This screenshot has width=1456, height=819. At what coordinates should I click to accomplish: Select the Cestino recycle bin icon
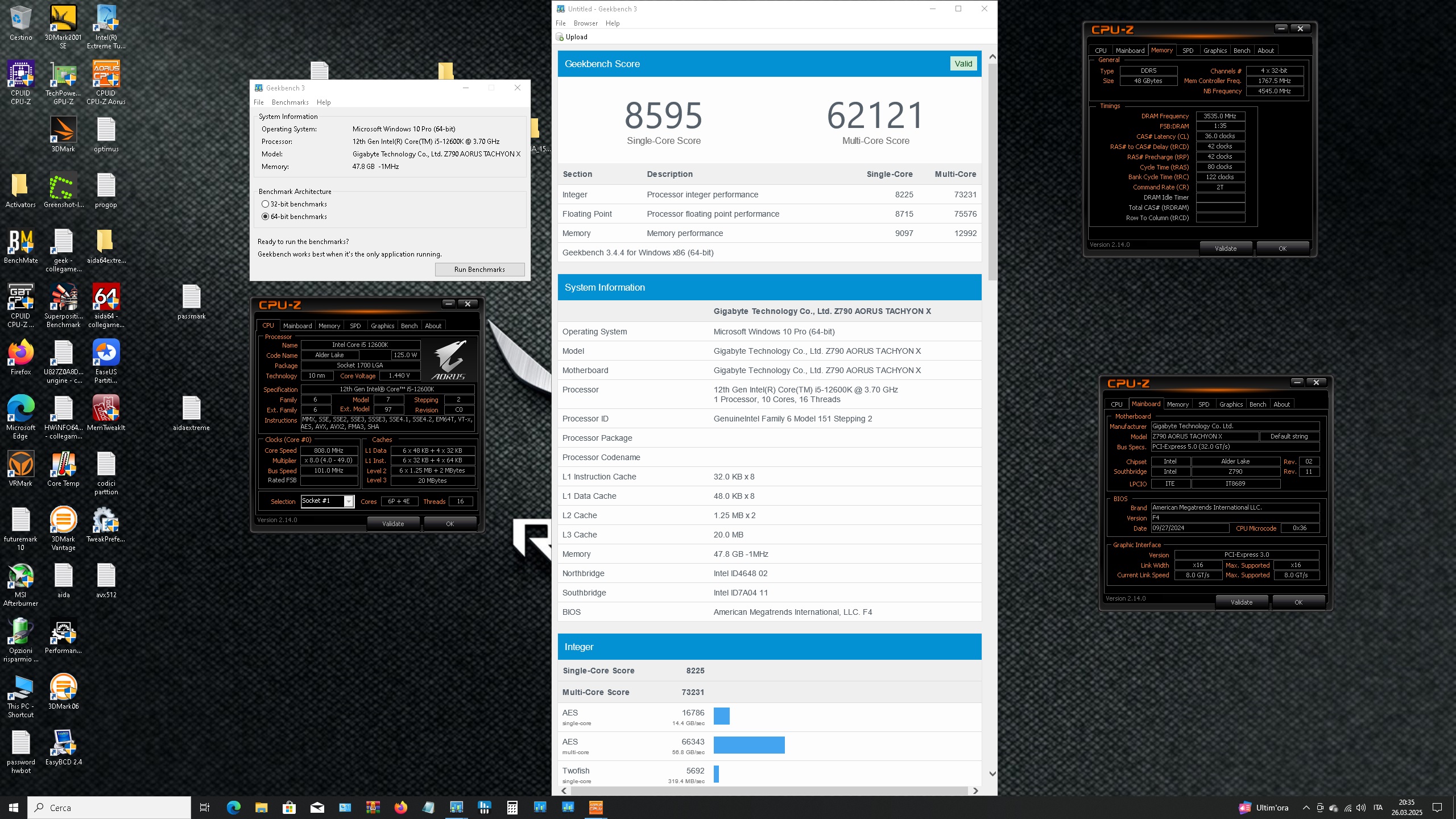[x=21, y=23]
